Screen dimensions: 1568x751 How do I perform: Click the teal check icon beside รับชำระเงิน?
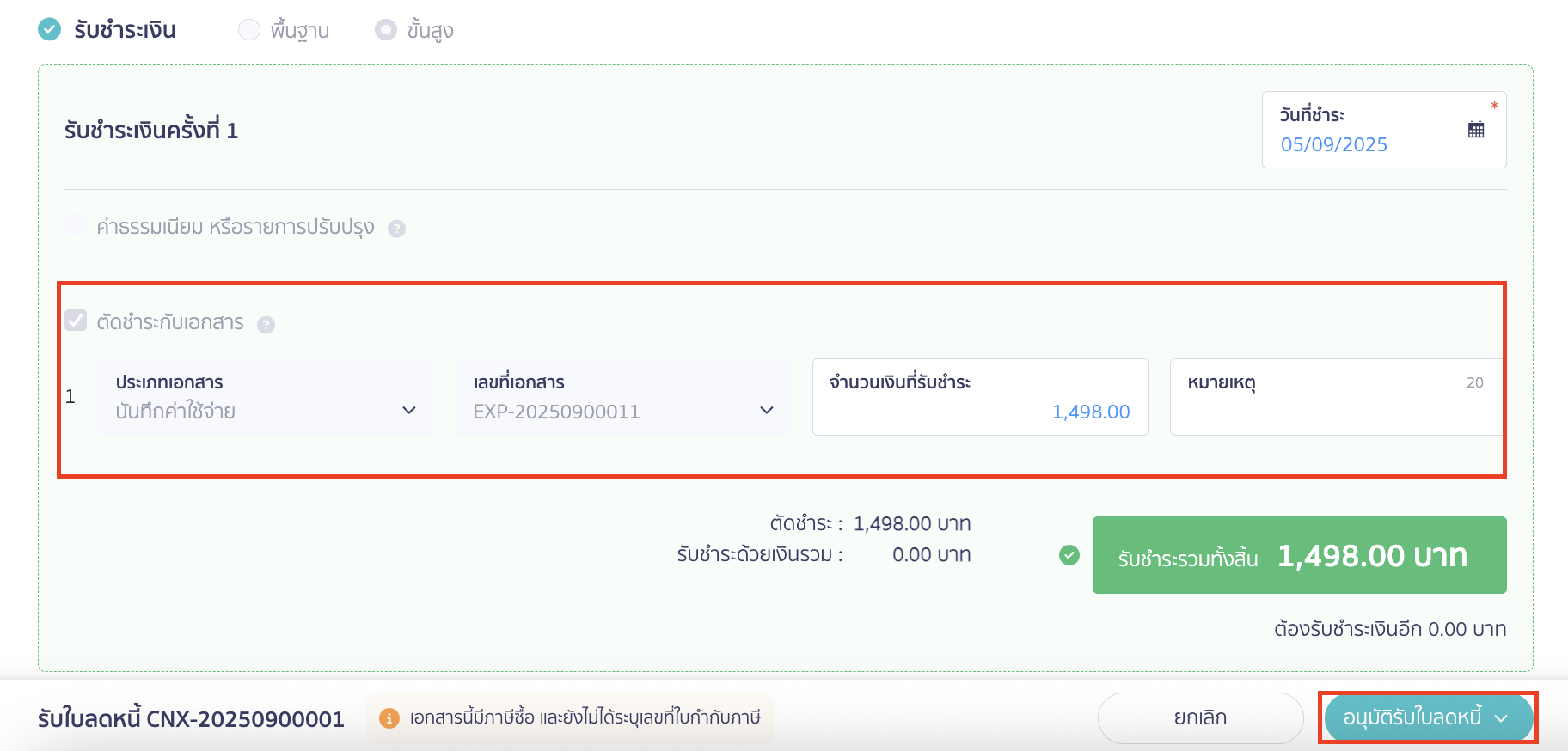click(48, 28)
